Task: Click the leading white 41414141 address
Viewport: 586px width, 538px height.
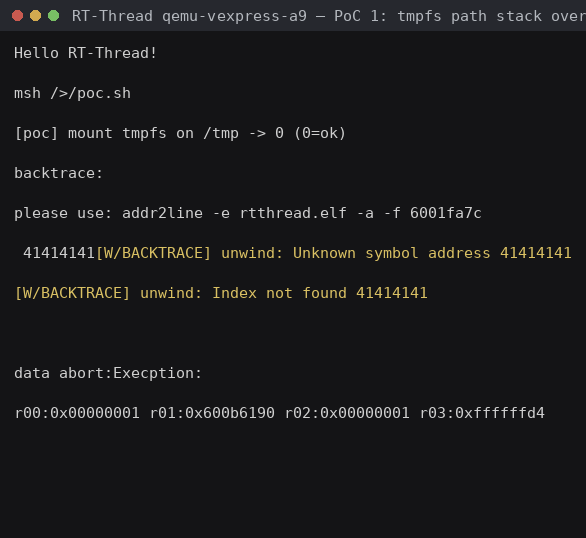Action: [x=59, y=253]
